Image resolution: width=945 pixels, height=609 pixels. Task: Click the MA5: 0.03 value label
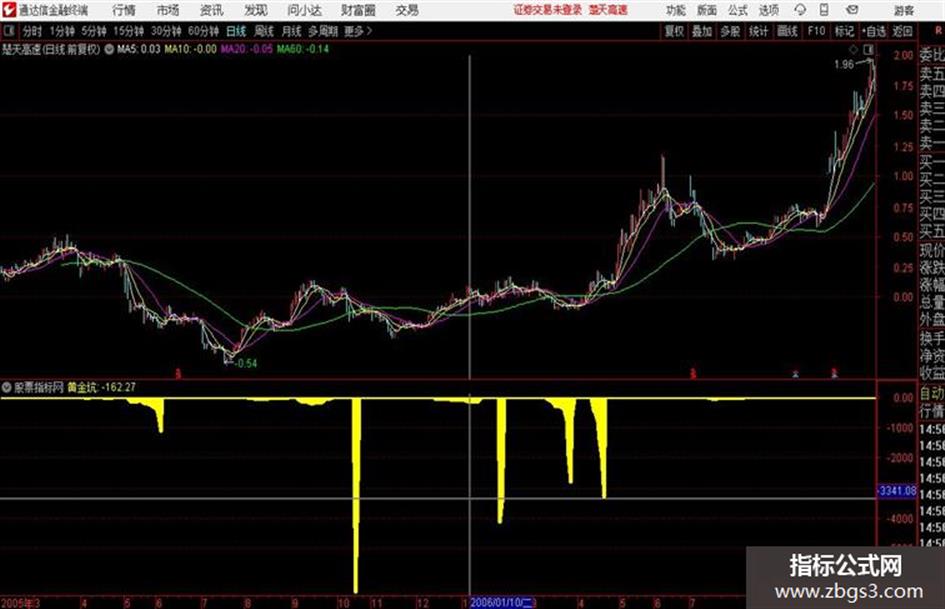click(139, 49)
